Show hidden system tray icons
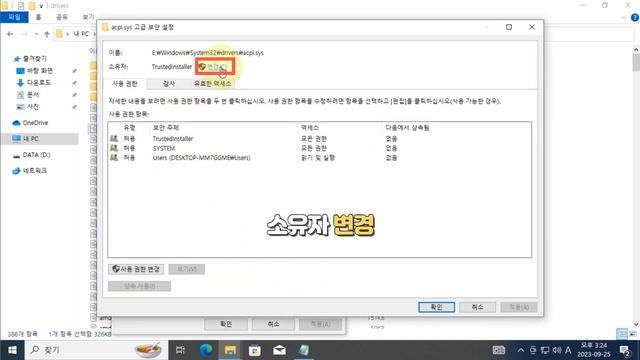 [520, 350]
